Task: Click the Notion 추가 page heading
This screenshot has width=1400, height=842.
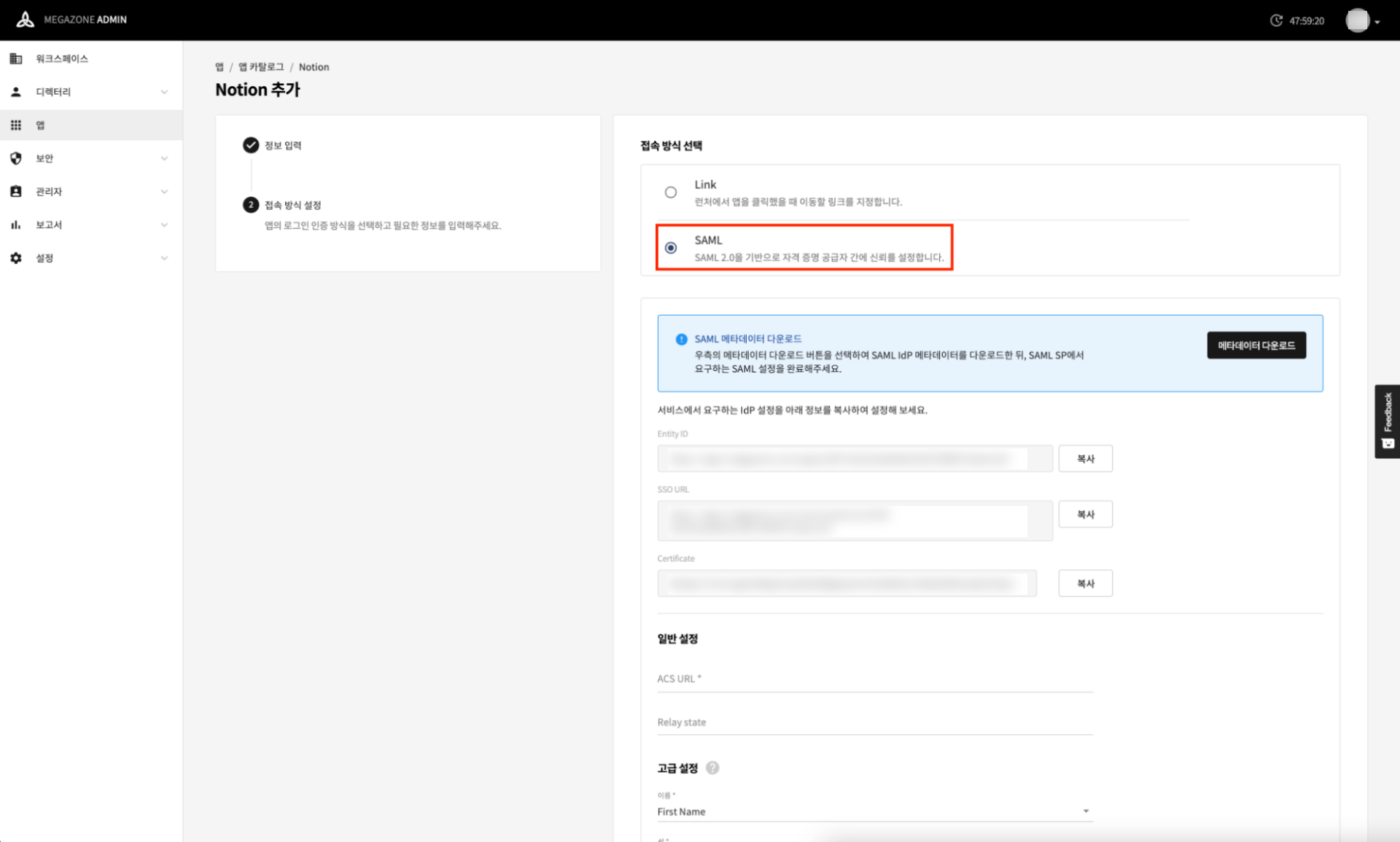Action: tap(257, 90)
